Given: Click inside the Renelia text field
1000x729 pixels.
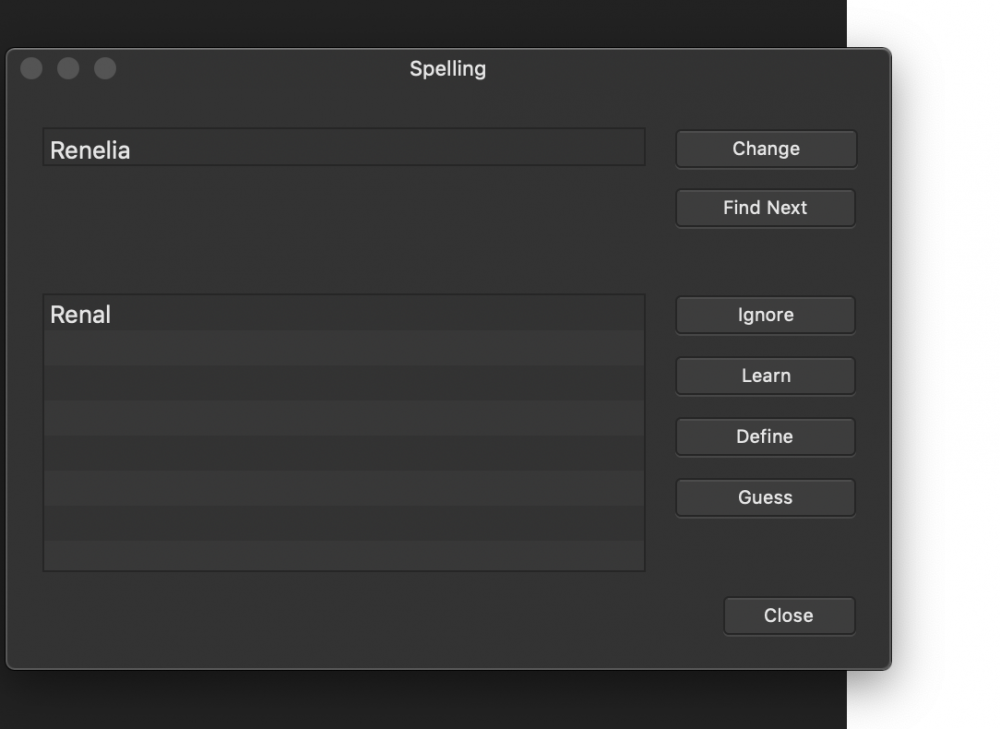Looking at the screenshot, I should coord(344,148).
